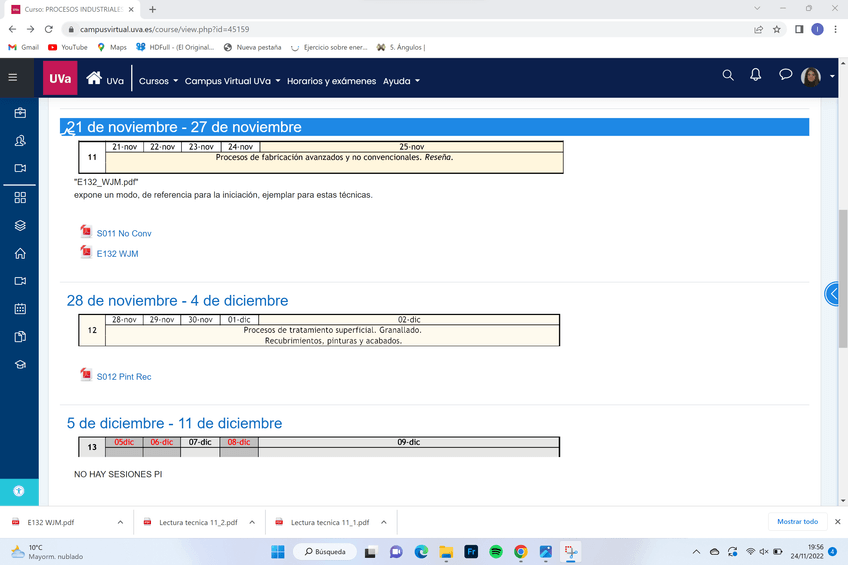Screen dimensions: 848x565
Task: Click the accessibility icon at bottom left
Action: pos(19,491)
